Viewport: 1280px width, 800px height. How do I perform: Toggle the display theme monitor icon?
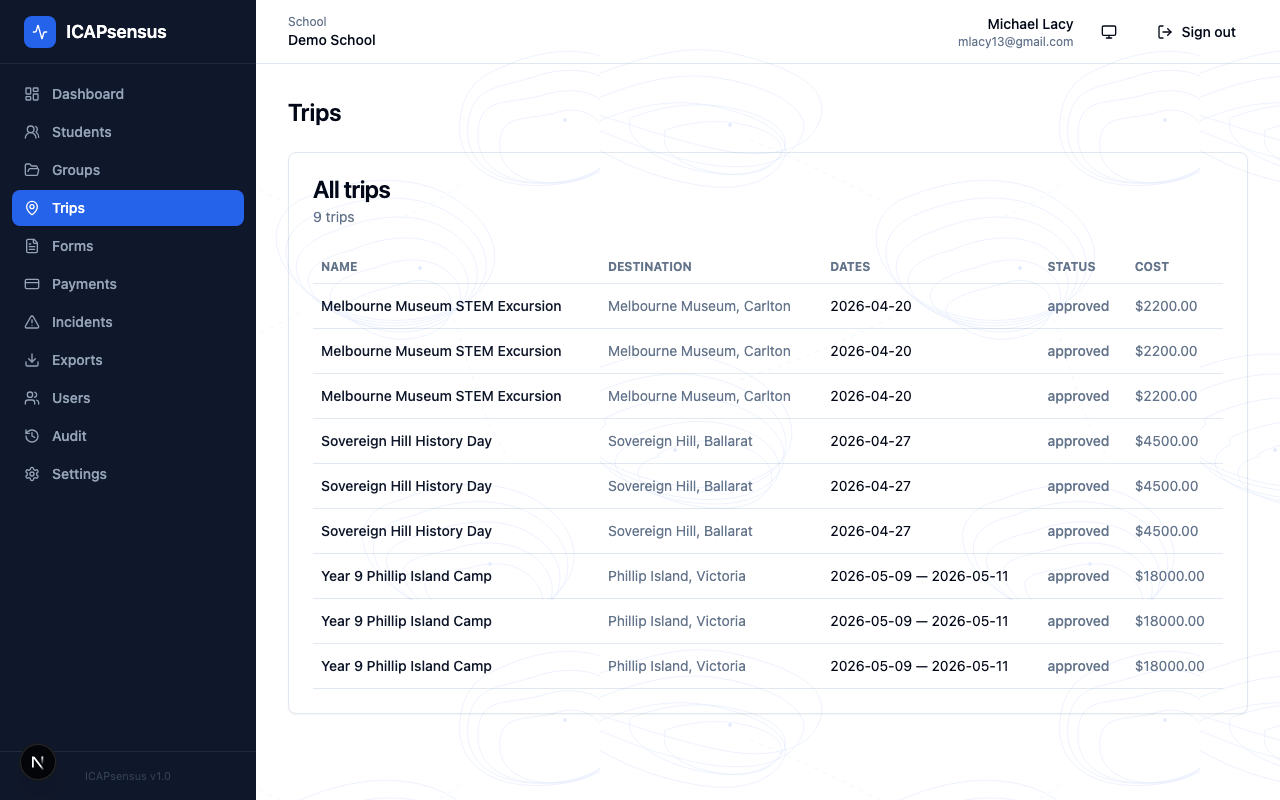(1109, 32)
